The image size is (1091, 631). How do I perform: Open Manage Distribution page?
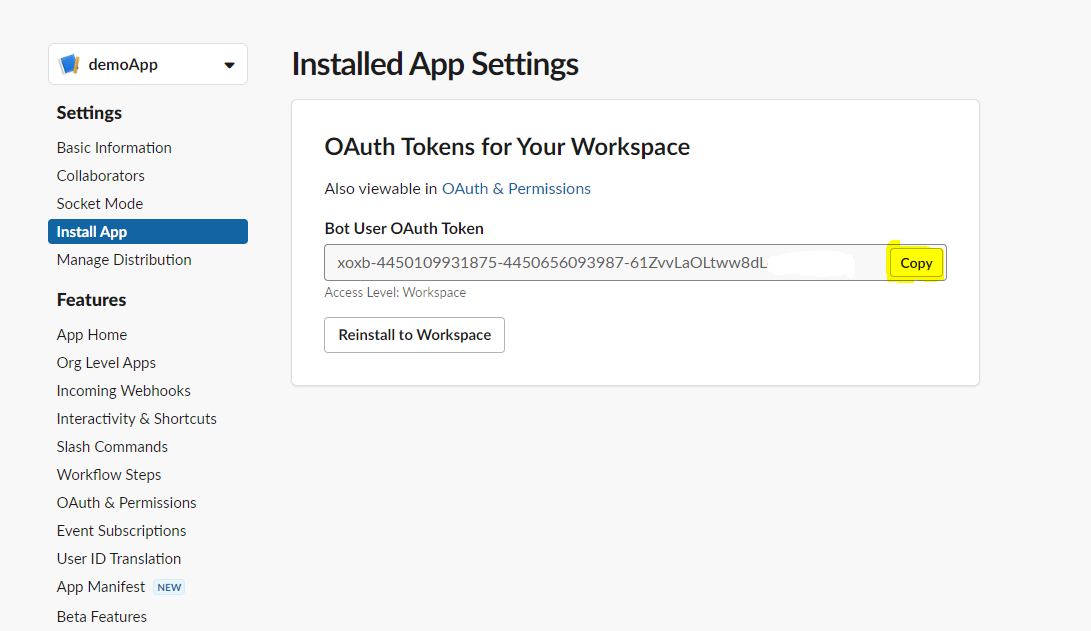click(124, 259)
